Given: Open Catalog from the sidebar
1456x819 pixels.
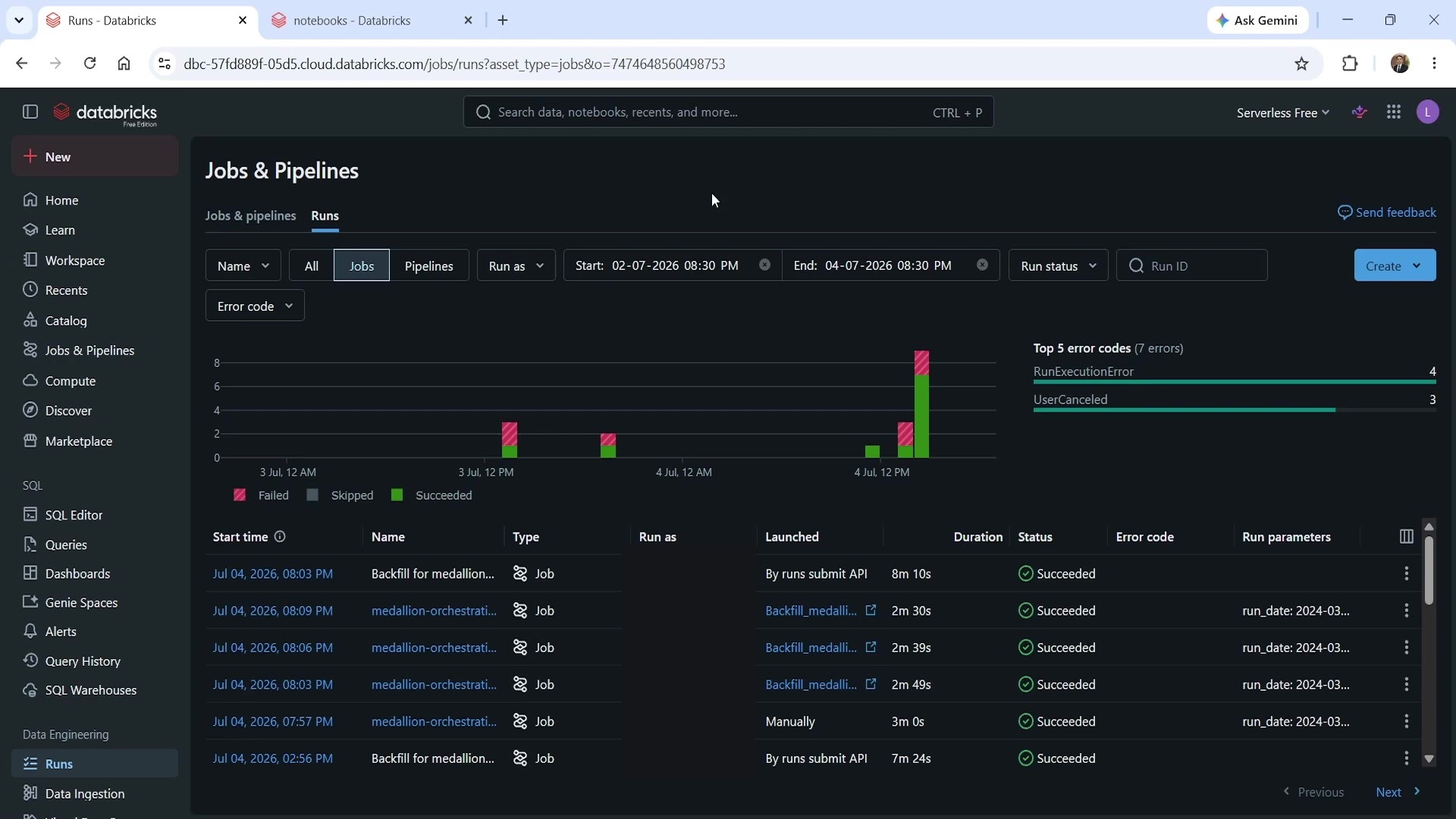Looking at the screenshot, I should pyautogui.click(x=95, y=321).
